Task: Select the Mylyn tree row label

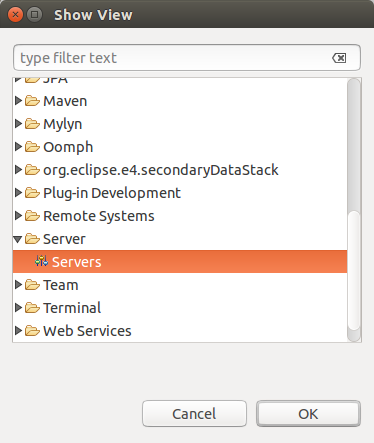Action: coord(63,124)
